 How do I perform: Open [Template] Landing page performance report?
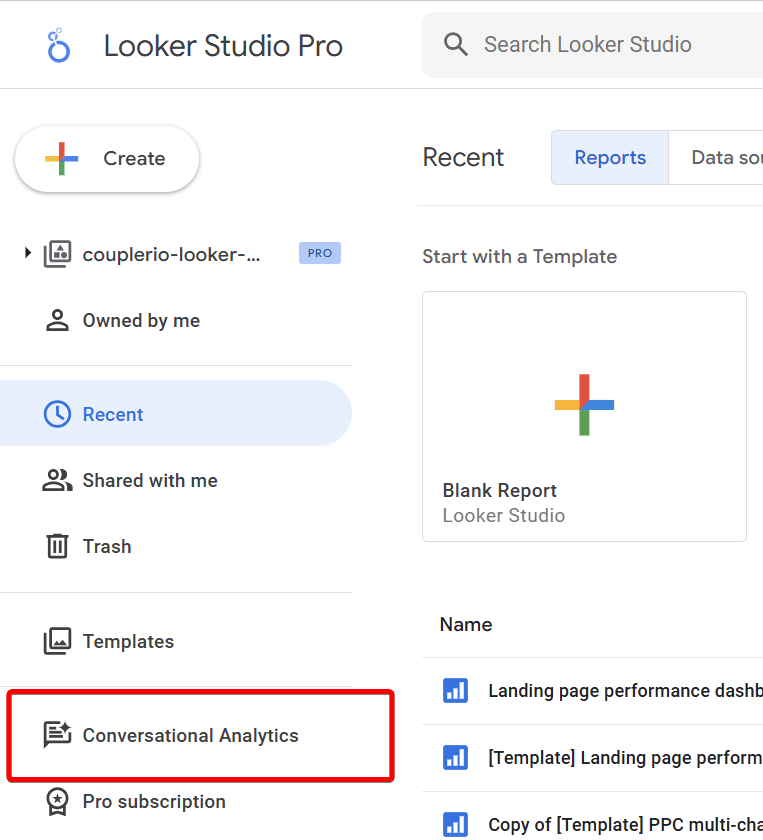pos(625,758)
